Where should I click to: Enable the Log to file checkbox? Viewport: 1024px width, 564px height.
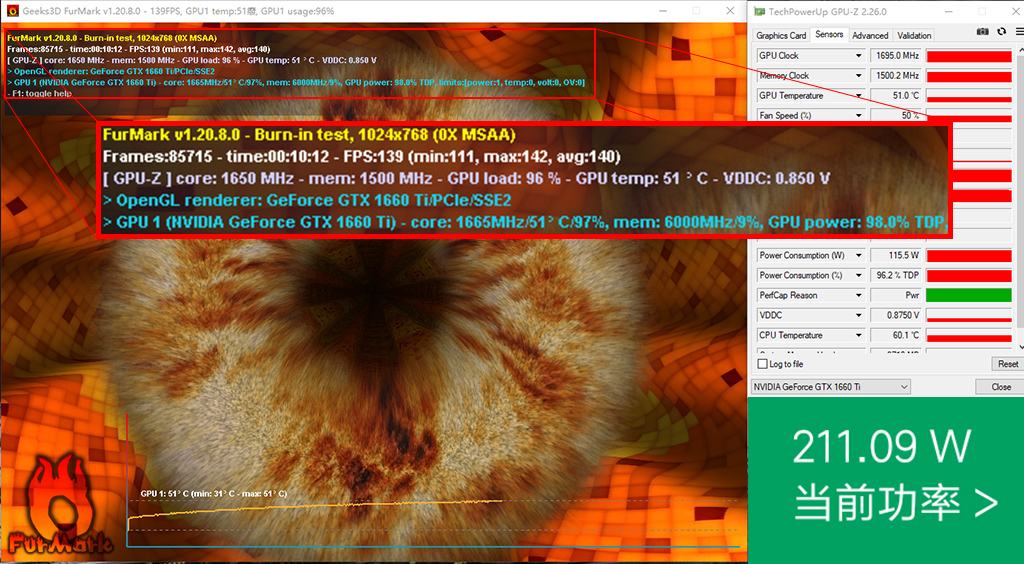pos(762,364)
